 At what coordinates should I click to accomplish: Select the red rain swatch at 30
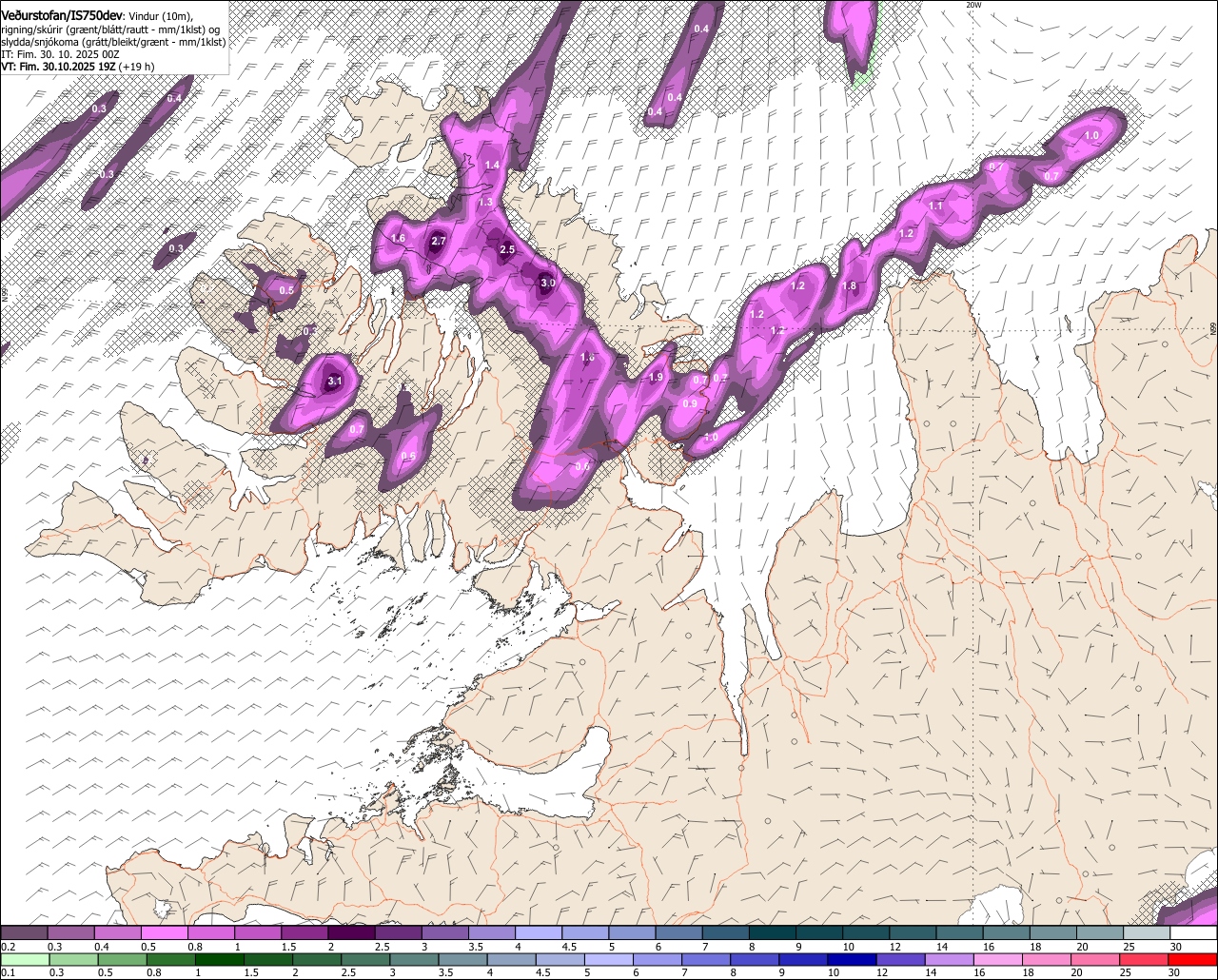(x=1193, y=959)
